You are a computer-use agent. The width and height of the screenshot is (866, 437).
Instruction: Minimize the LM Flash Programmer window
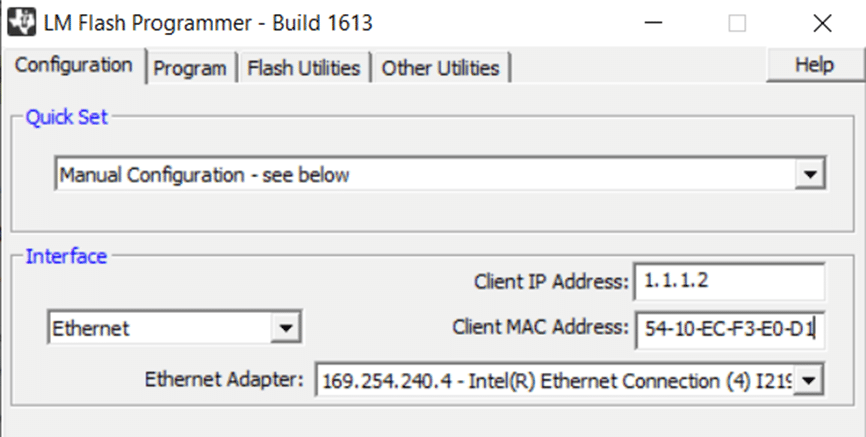[x=653, y=23]
